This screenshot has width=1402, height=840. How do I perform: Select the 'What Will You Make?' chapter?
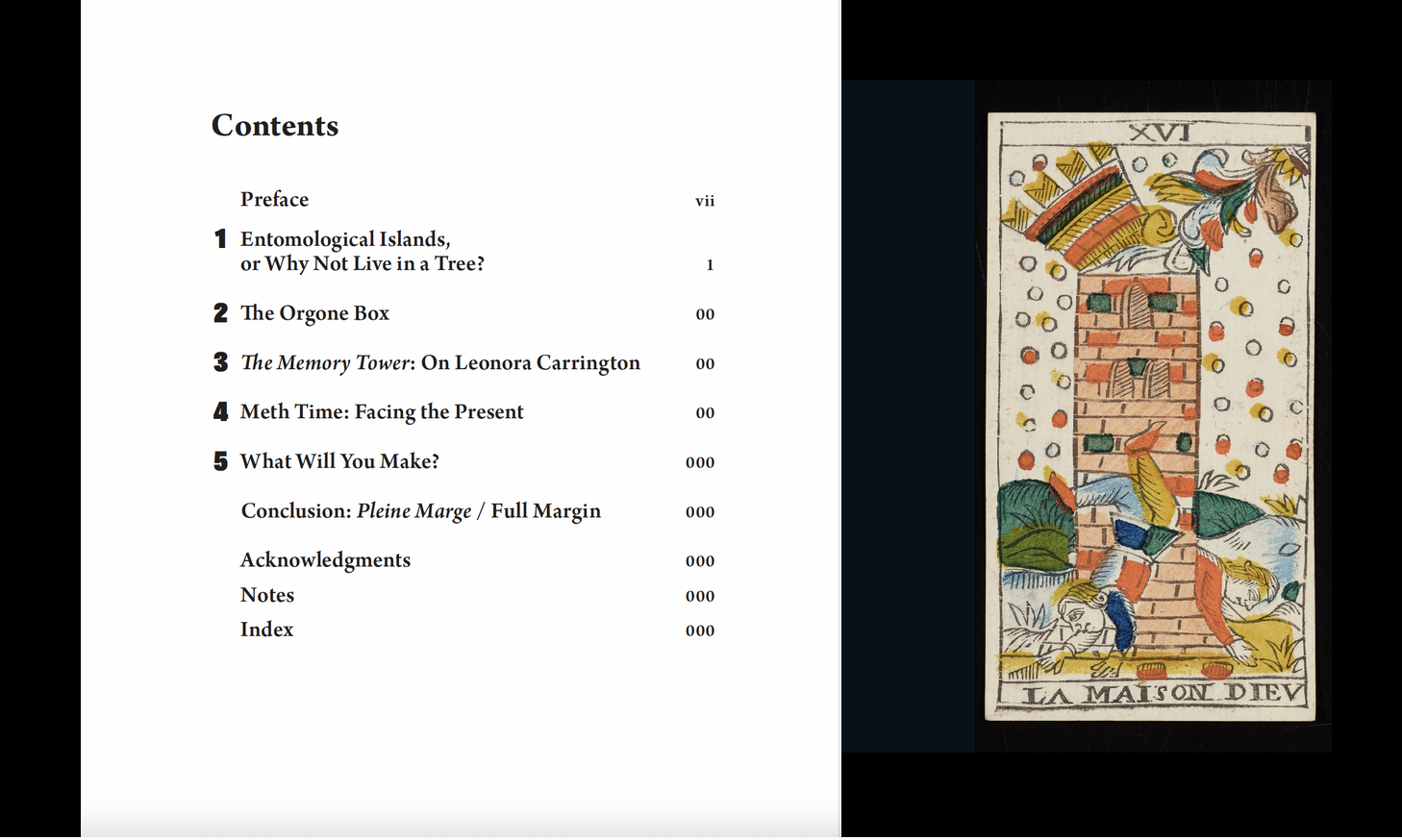(339, 461)
